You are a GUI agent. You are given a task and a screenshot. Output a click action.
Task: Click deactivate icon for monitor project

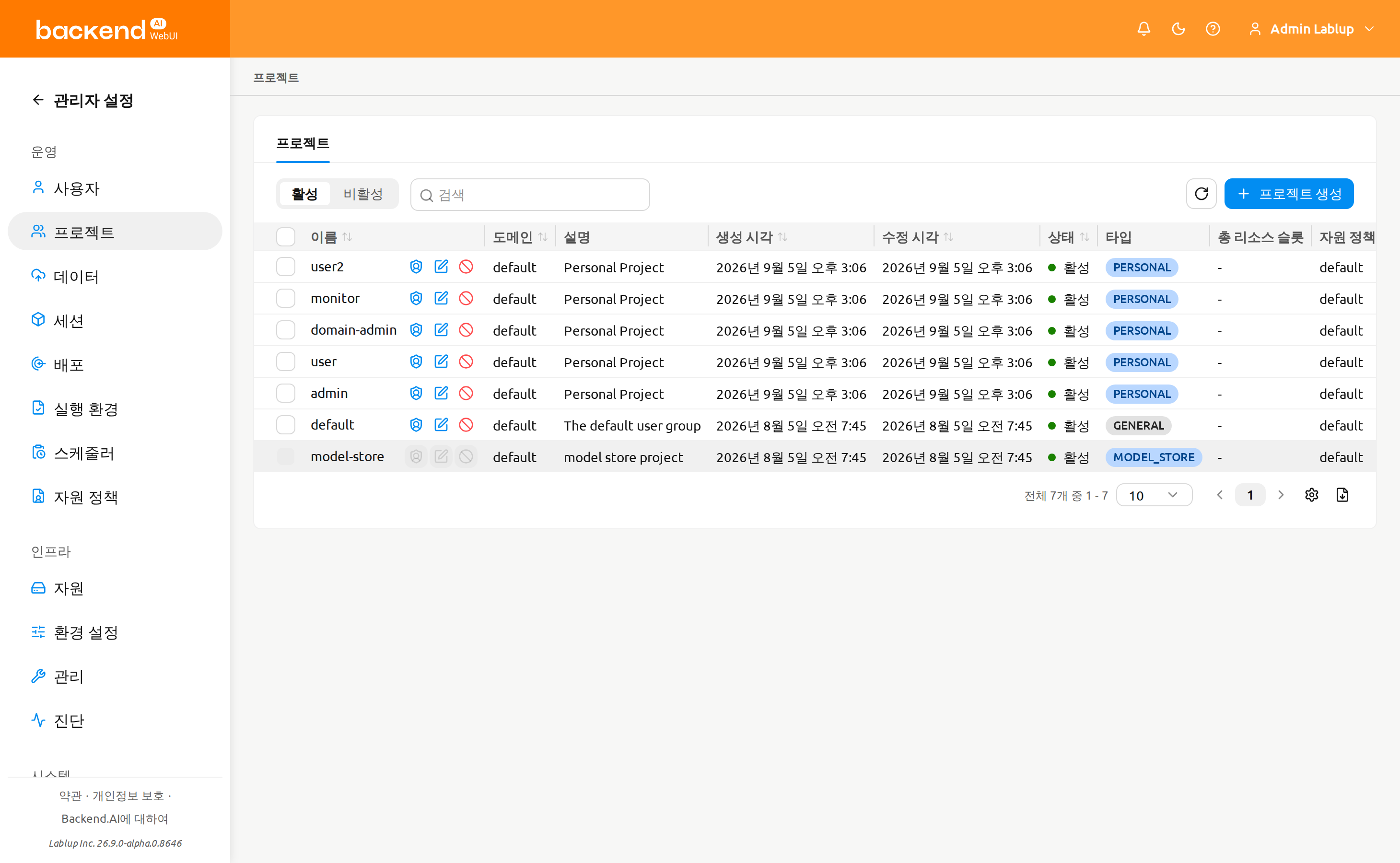pyautogui.click(x=467, y=299)
